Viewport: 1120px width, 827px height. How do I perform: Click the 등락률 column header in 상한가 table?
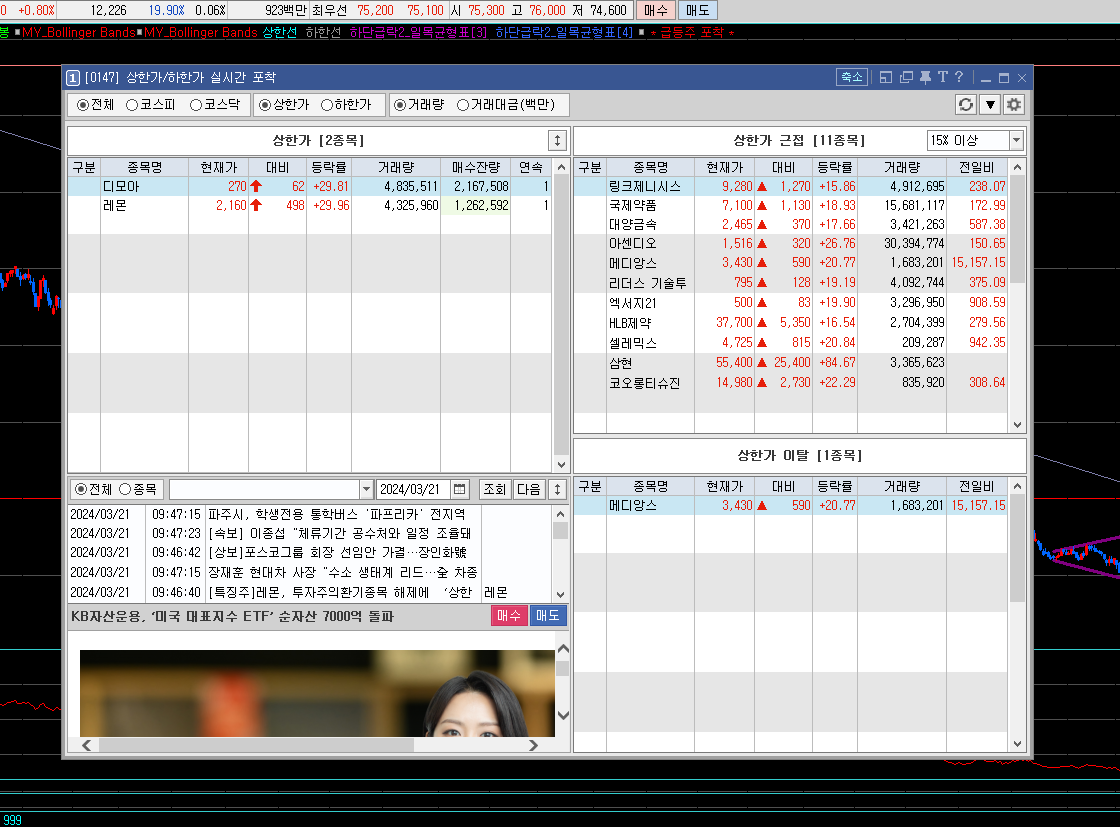(x=328, y=167)
